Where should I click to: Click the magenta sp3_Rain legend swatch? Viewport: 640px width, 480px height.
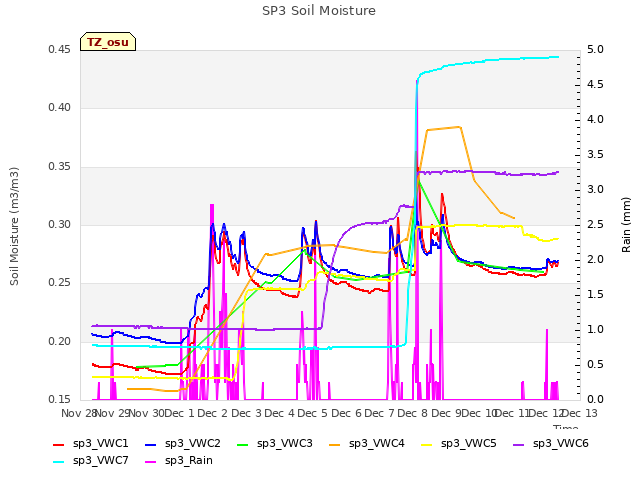pos(151,462)
